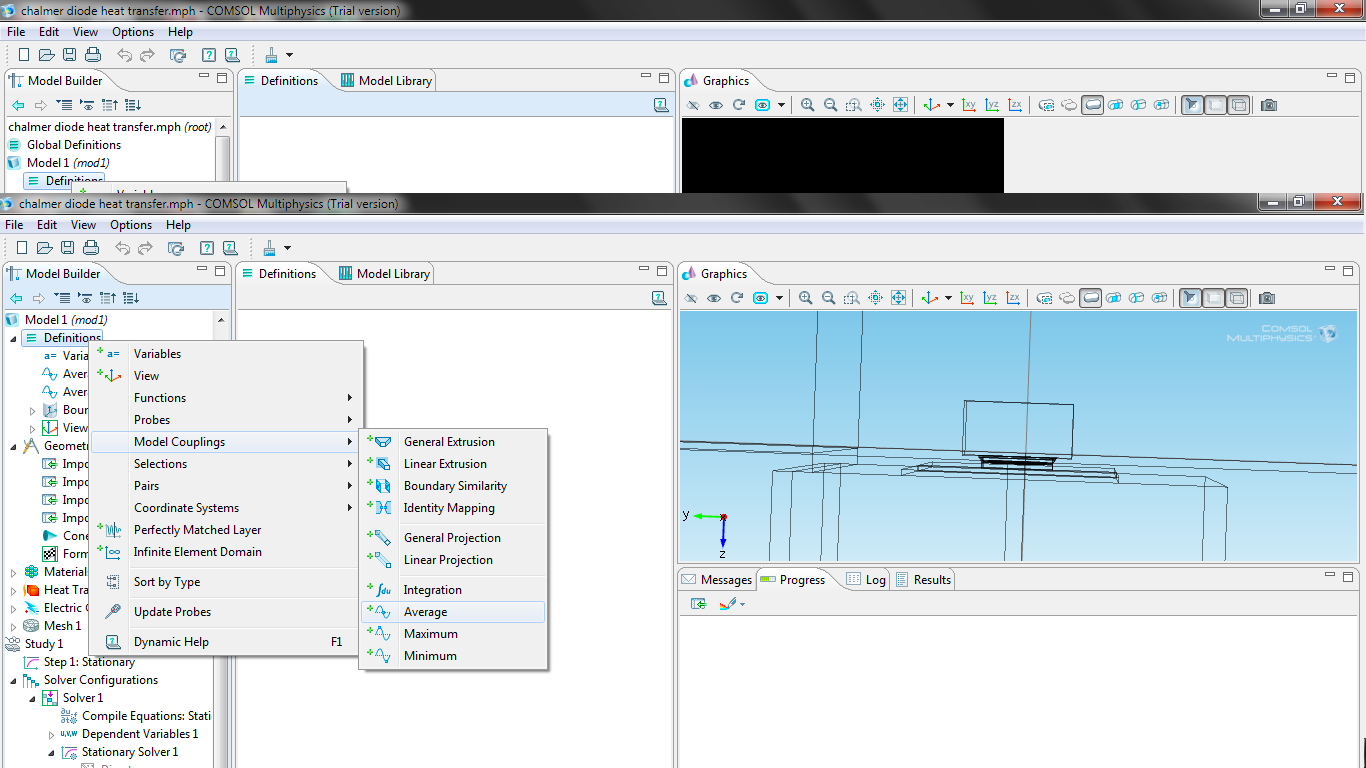
Task: Open Model Library tab in front window
Action: [x=385, y=274]
